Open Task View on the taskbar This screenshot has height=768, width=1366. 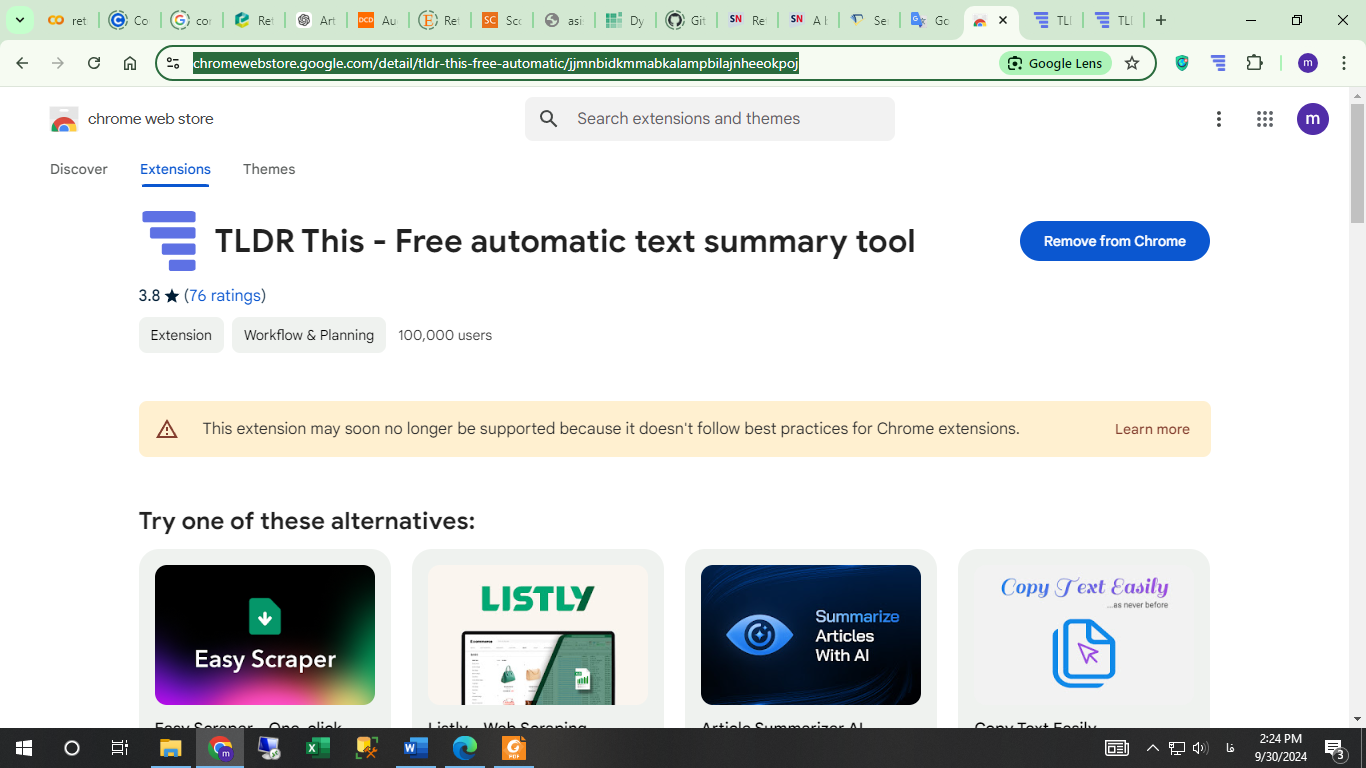(119, 748)
